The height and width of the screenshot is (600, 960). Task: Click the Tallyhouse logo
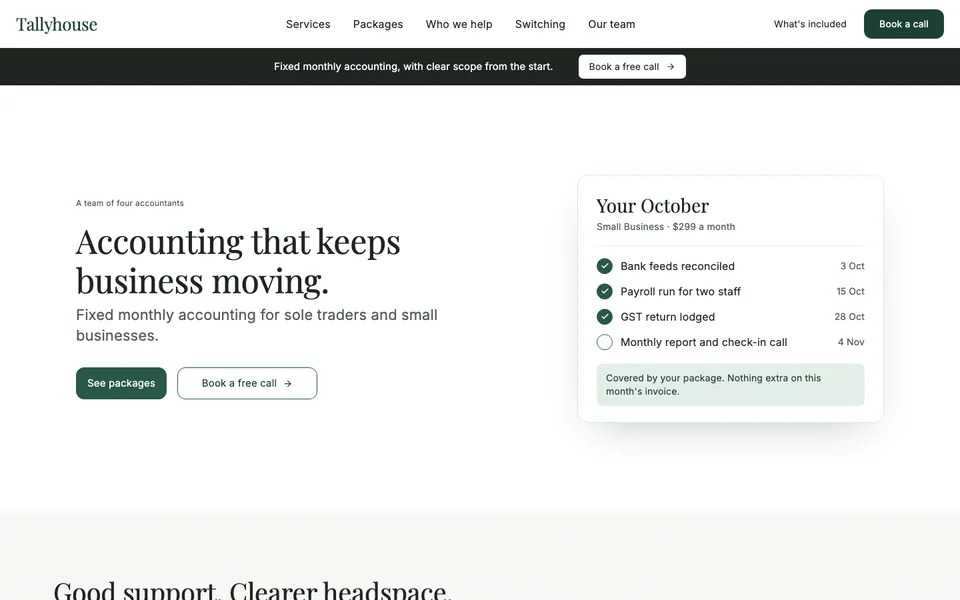coord(56,24)
